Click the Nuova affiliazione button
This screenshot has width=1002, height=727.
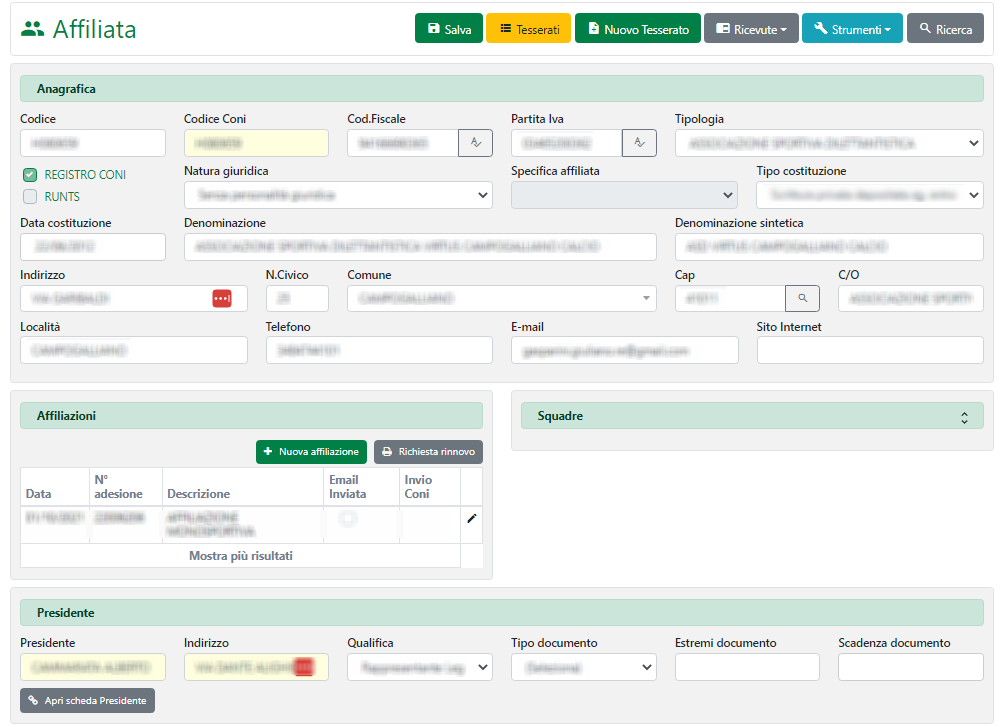click(x=311, y=452)
